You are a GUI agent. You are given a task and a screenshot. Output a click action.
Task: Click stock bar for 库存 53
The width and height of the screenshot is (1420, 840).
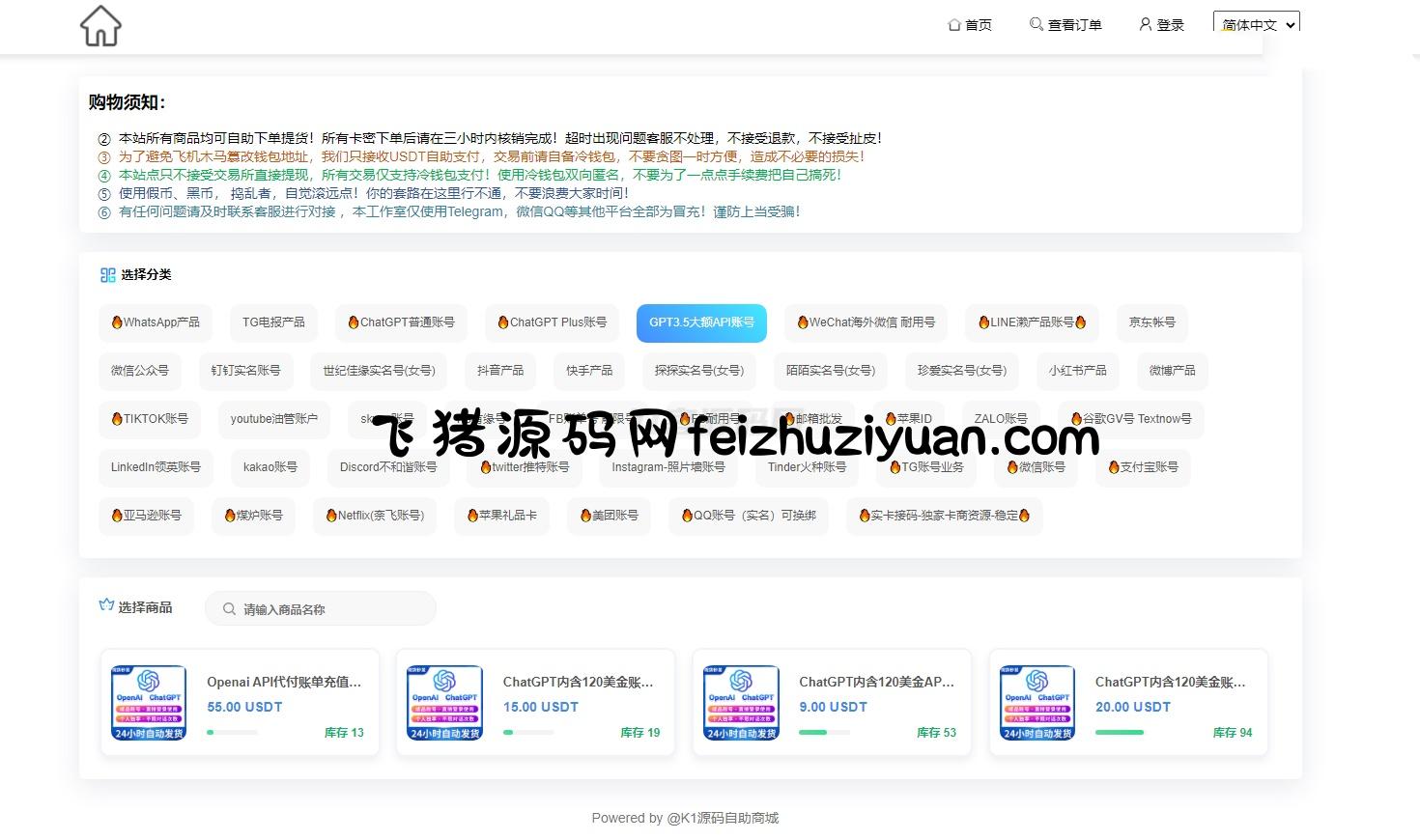click(x=824, y=733)
